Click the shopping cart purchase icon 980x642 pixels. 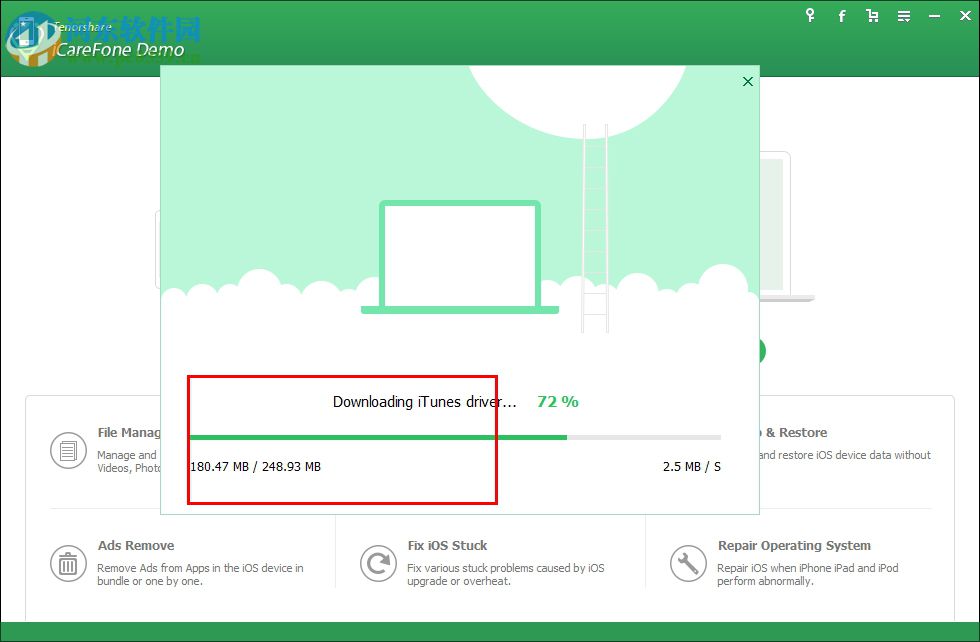coord(872,16)
